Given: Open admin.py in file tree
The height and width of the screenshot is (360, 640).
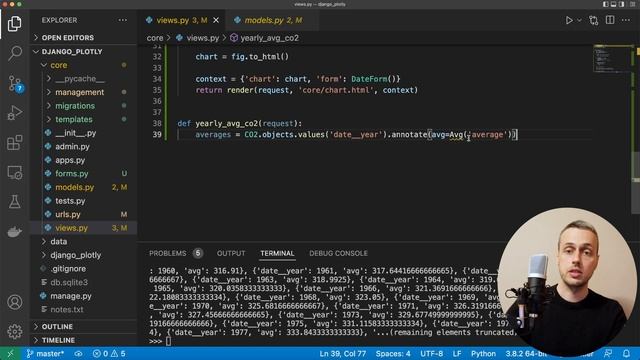Looking at the screenshot, I should 84,147.
